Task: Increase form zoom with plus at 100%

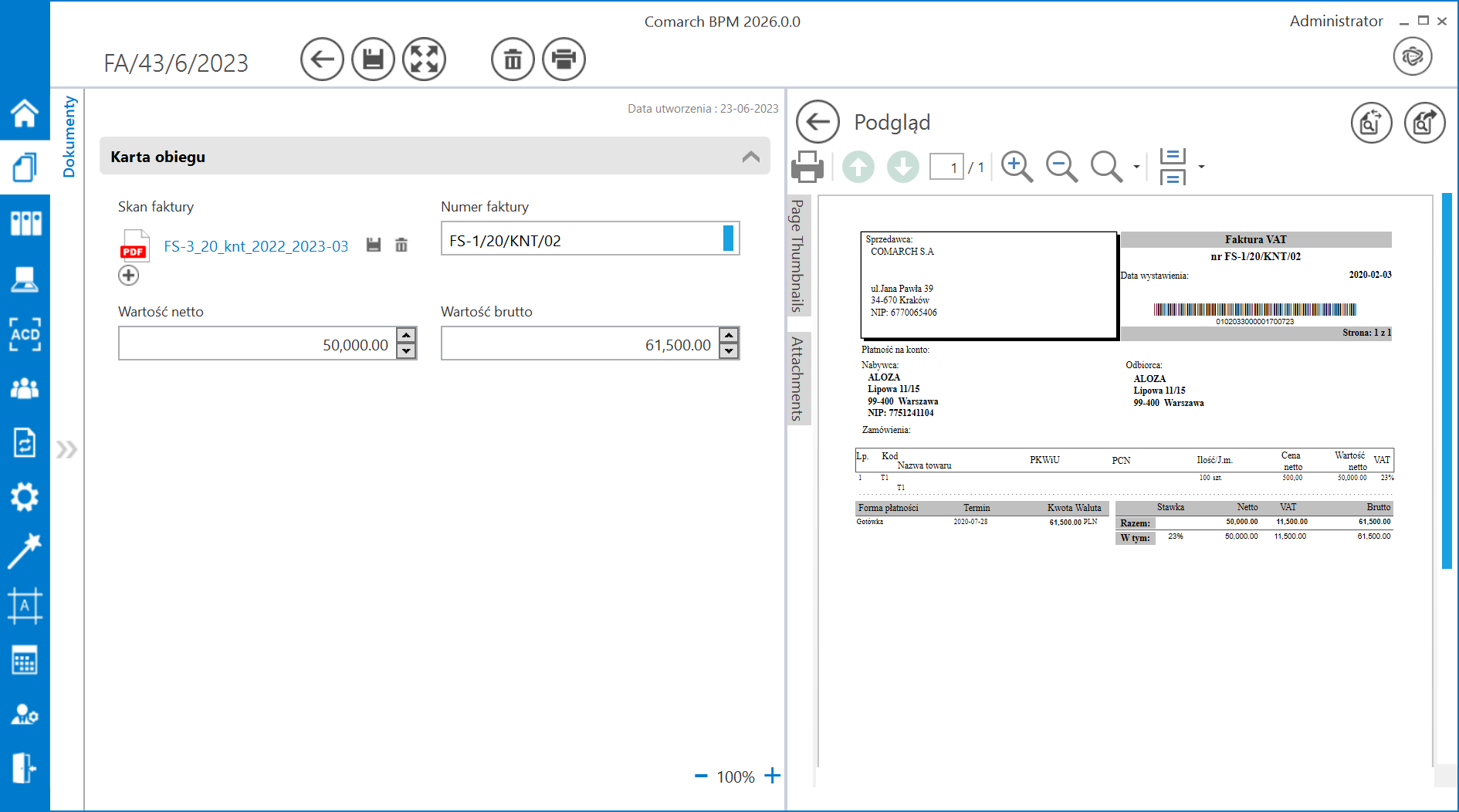Action: point(772,776)
